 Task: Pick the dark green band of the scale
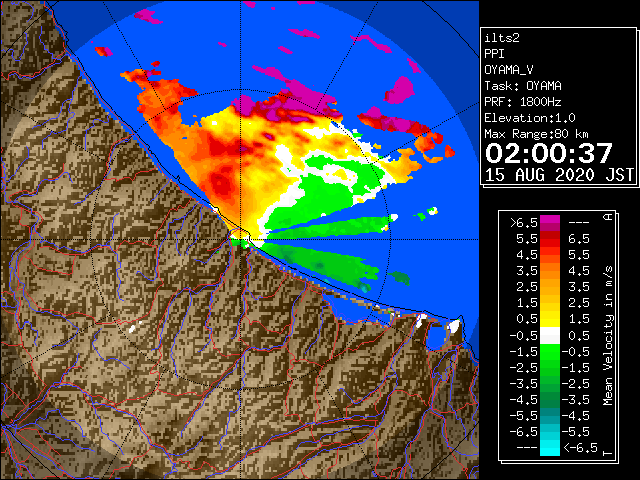click(550, 400)
